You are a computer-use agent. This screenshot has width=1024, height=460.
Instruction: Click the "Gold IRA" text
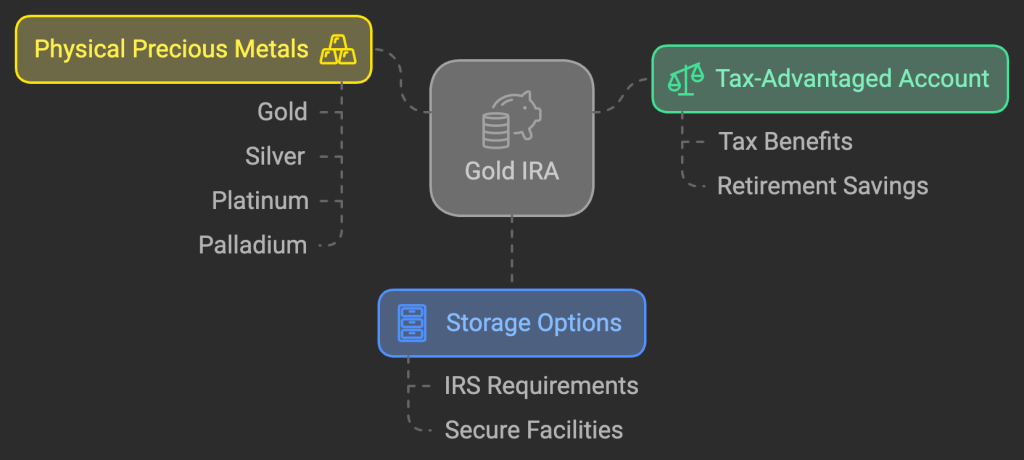pyautogui.click(x=512, y=171)
